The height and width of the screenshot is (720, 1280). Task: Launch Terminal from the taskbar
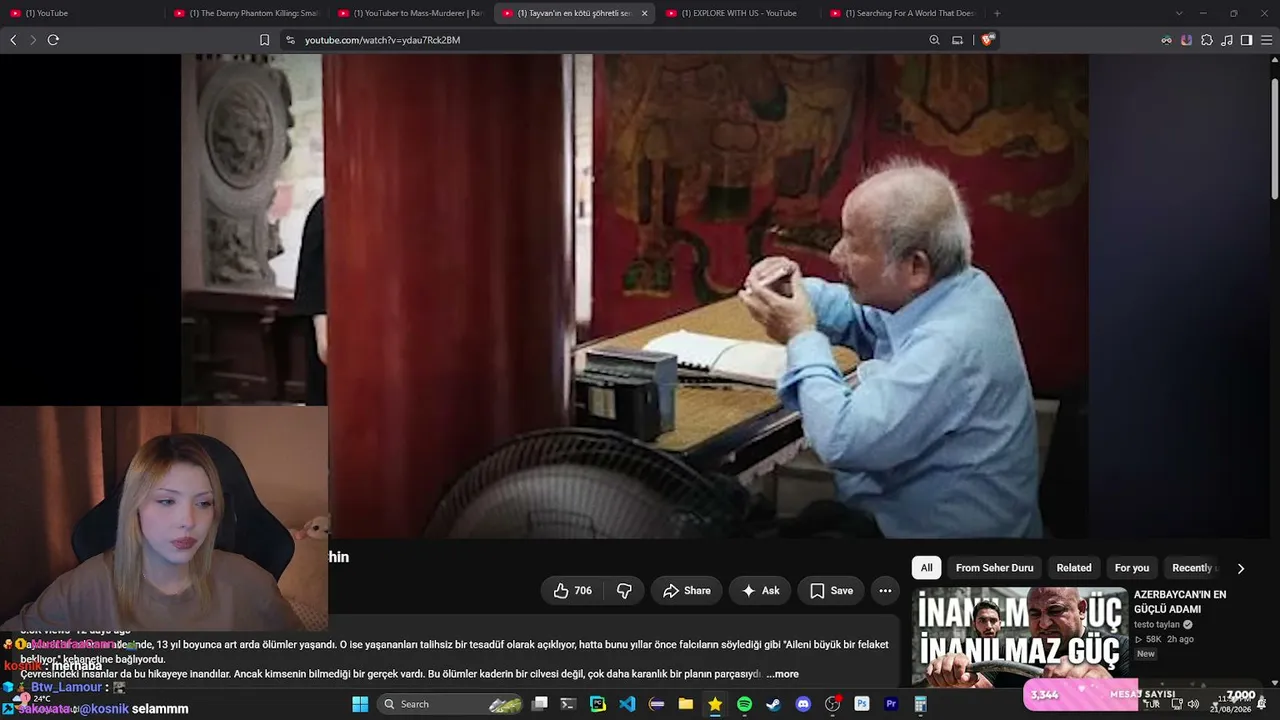click(569, 704)
